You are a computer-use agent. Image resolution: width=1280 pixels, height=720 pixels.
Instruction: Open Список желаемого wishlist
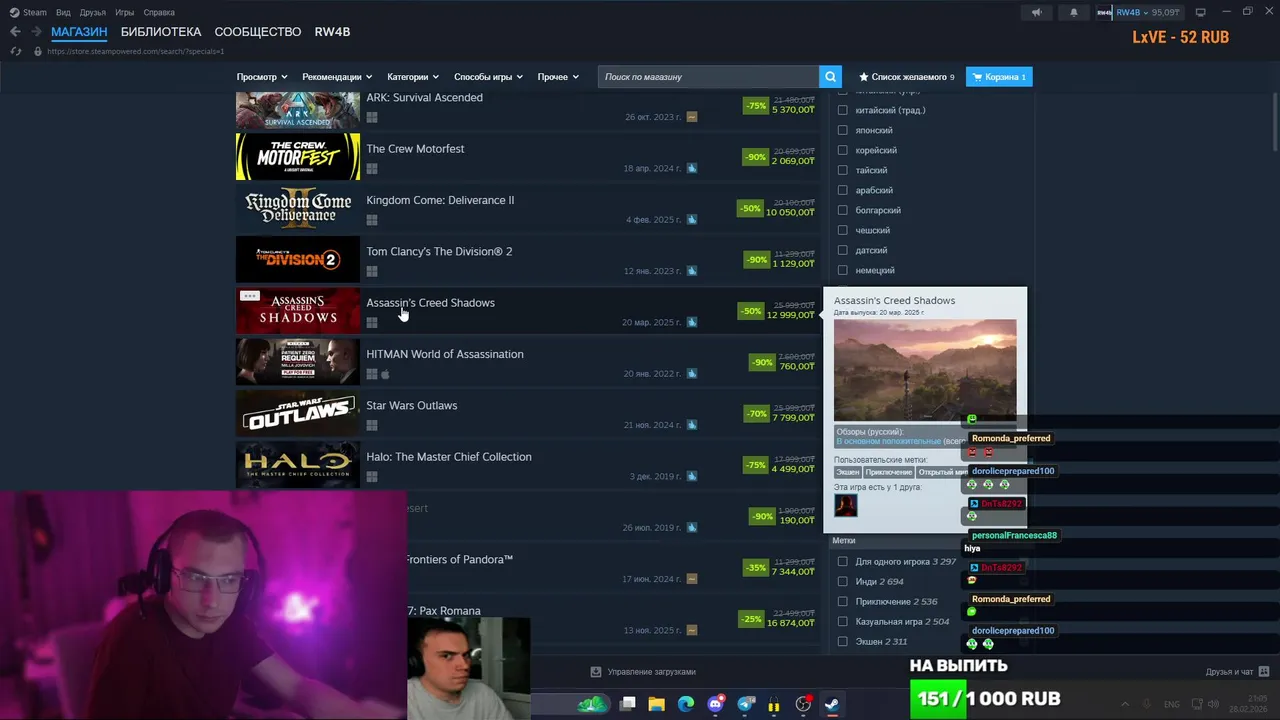(x=906, y=77)
